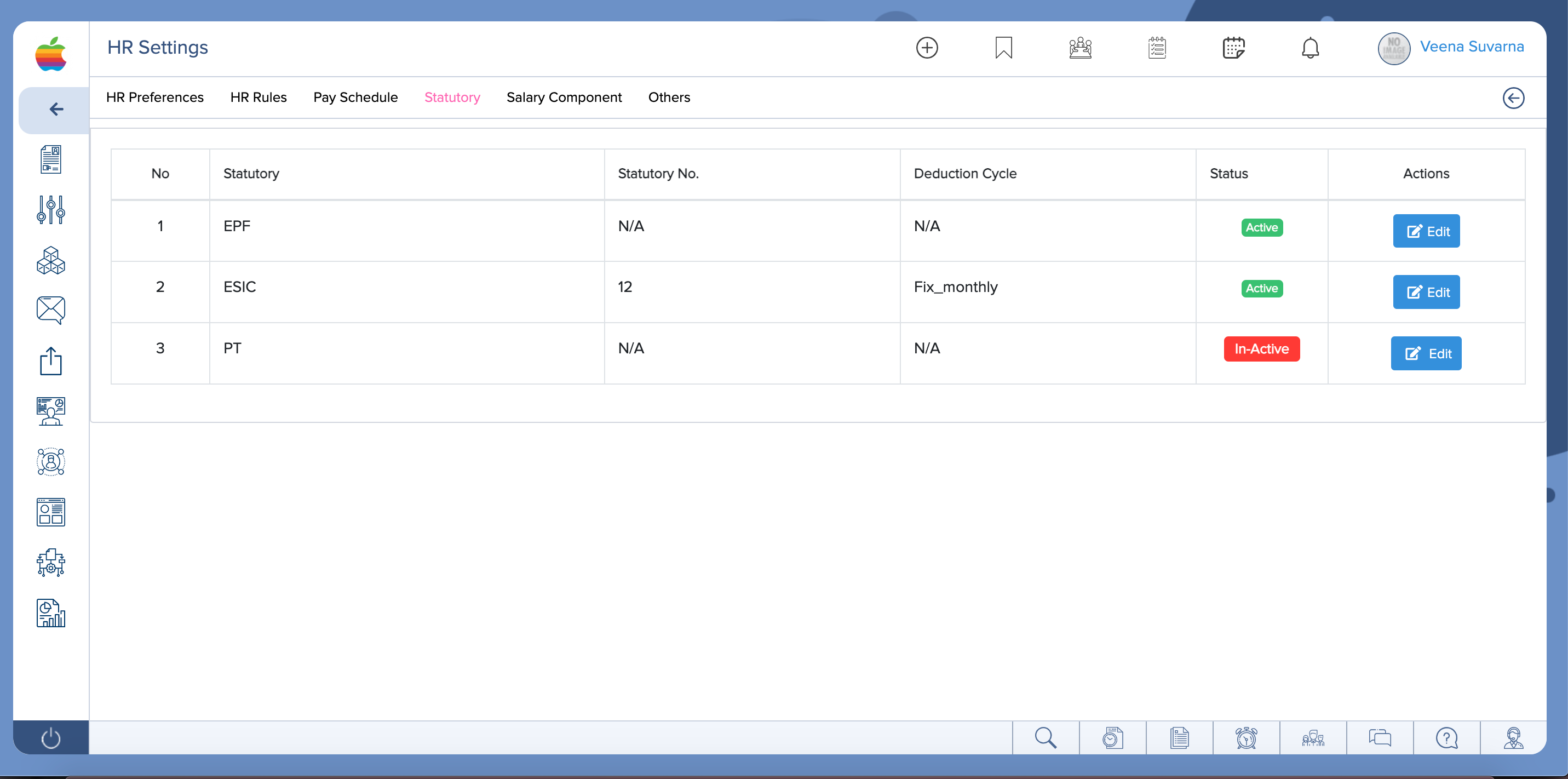Open the alarm clock icon in bottom bar
The image size is (1568, 779).
[1246, 737]
